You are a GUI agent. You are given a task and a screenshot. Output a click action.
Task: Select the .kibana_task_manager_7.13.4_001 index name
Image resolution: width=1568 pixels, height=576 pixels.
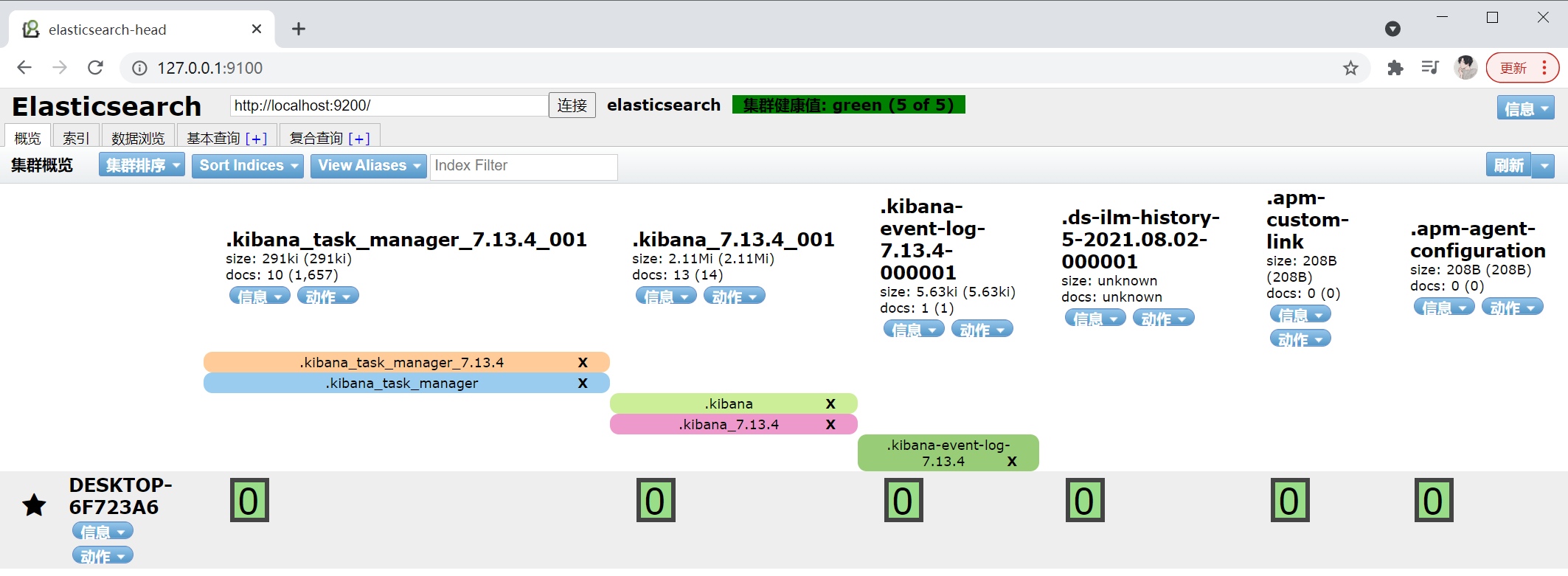click(x=406, y=240)
